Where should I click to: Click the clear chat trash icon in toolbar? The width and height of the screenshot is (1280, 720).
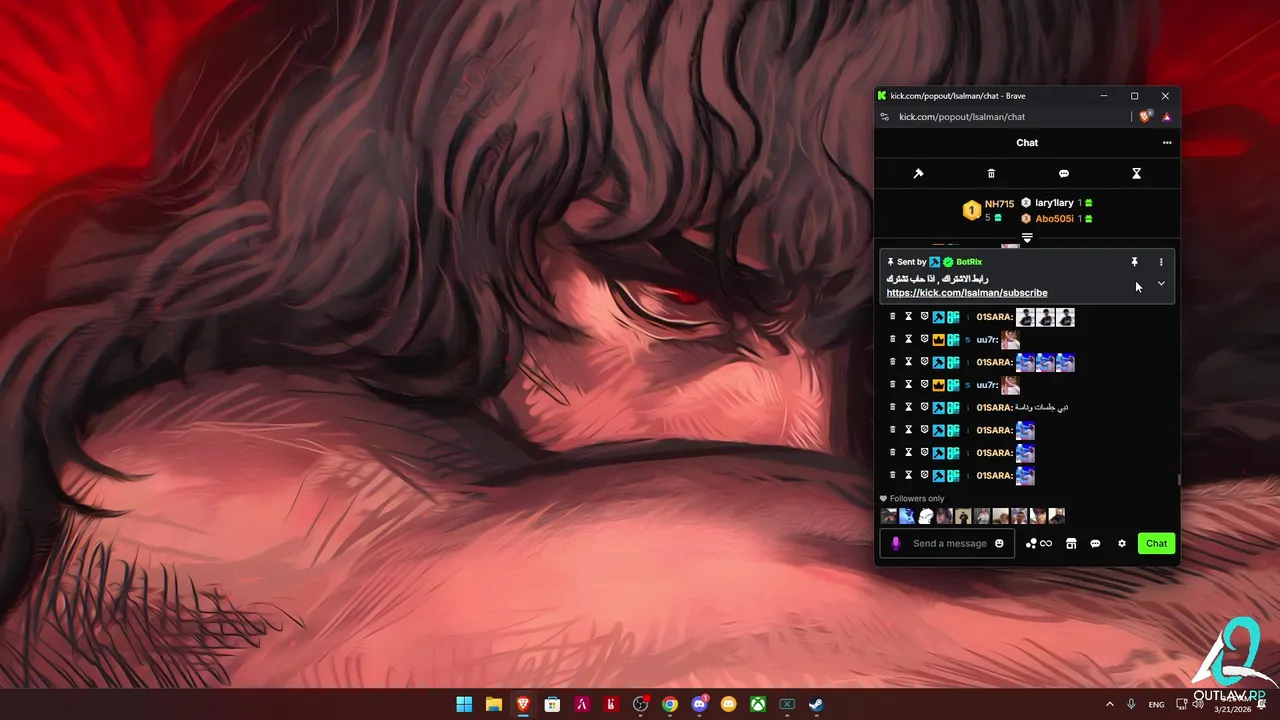991,173
